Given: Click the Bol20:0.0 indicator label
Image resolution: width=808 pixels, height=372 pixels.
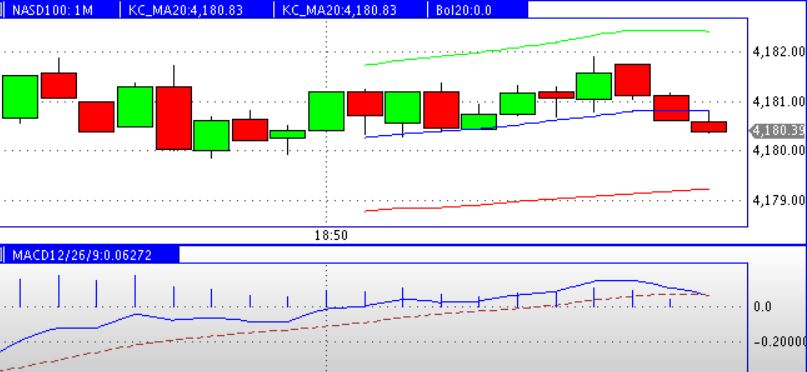Looking at the screenshot, I should pyautogui.click(x=464, y=10).
